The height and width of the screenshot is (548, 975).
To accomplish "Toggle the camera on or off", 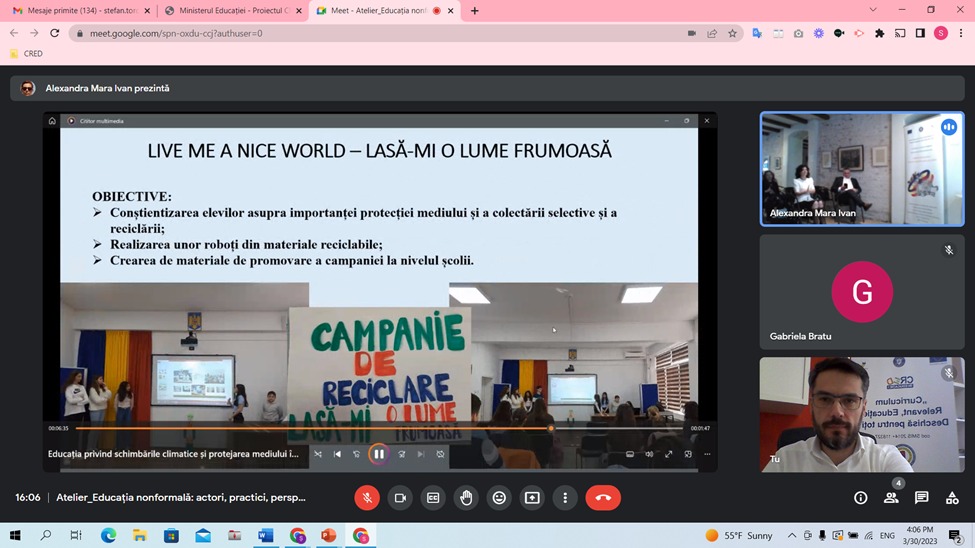I will click(400, 498).
